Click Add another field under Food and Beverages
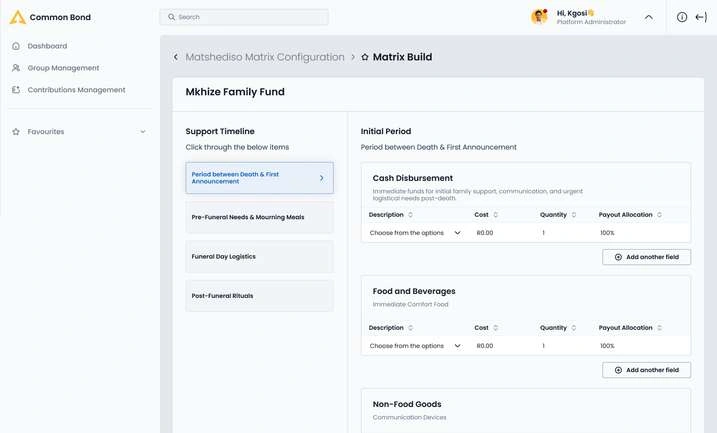Image resolution: width=717 pixels, height=433 pixels. pos(646,370)
